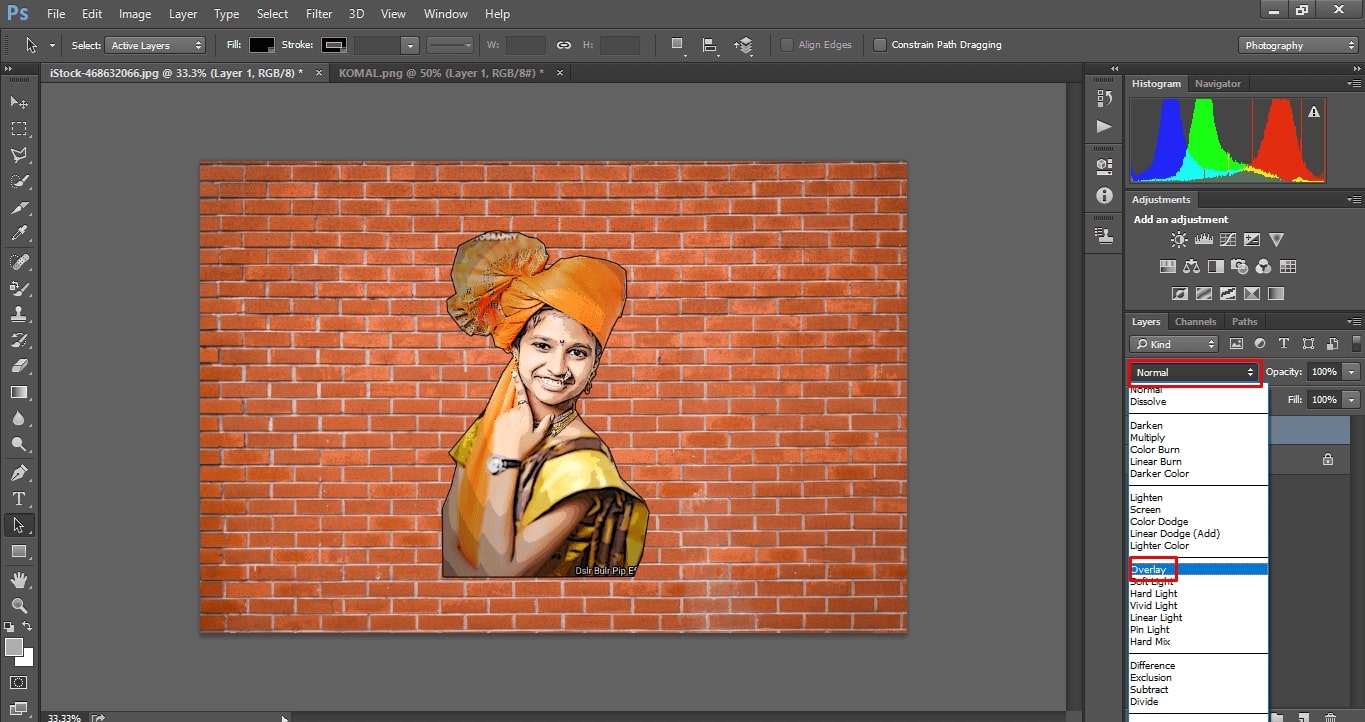
Task: Toggle the Align Edges checkbox
Action: pyautogui.click(x=787, y=45)
